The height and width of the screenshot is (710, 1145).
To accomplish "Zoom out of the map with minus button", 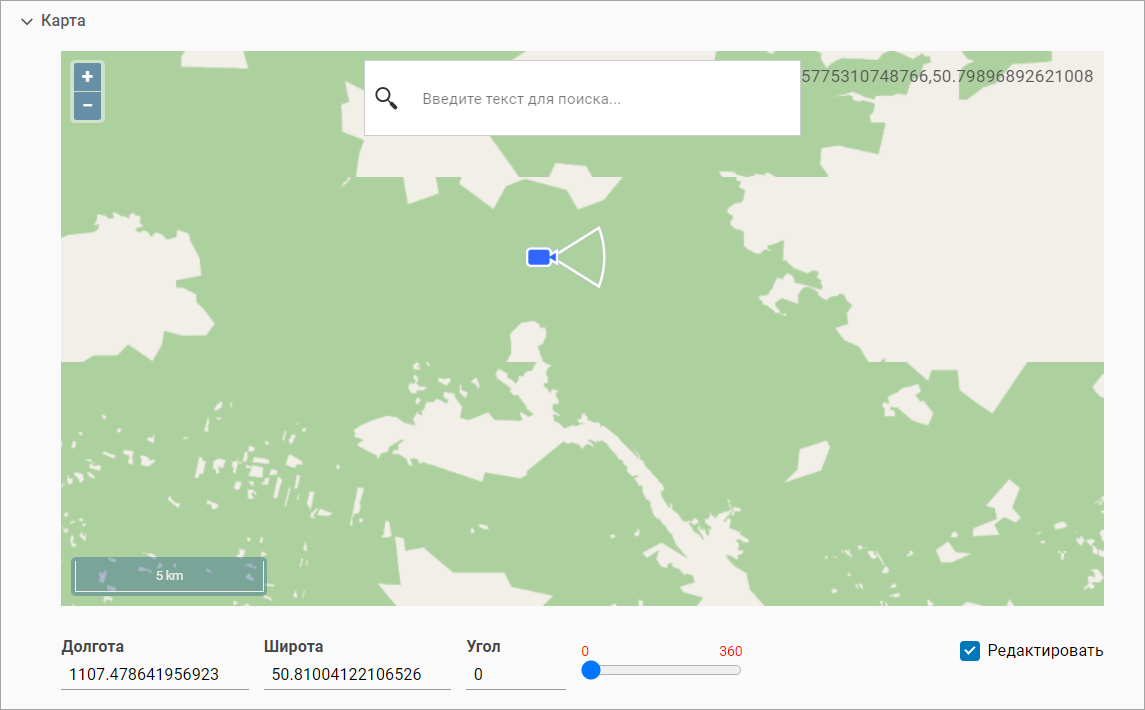I will click(87, 105).
